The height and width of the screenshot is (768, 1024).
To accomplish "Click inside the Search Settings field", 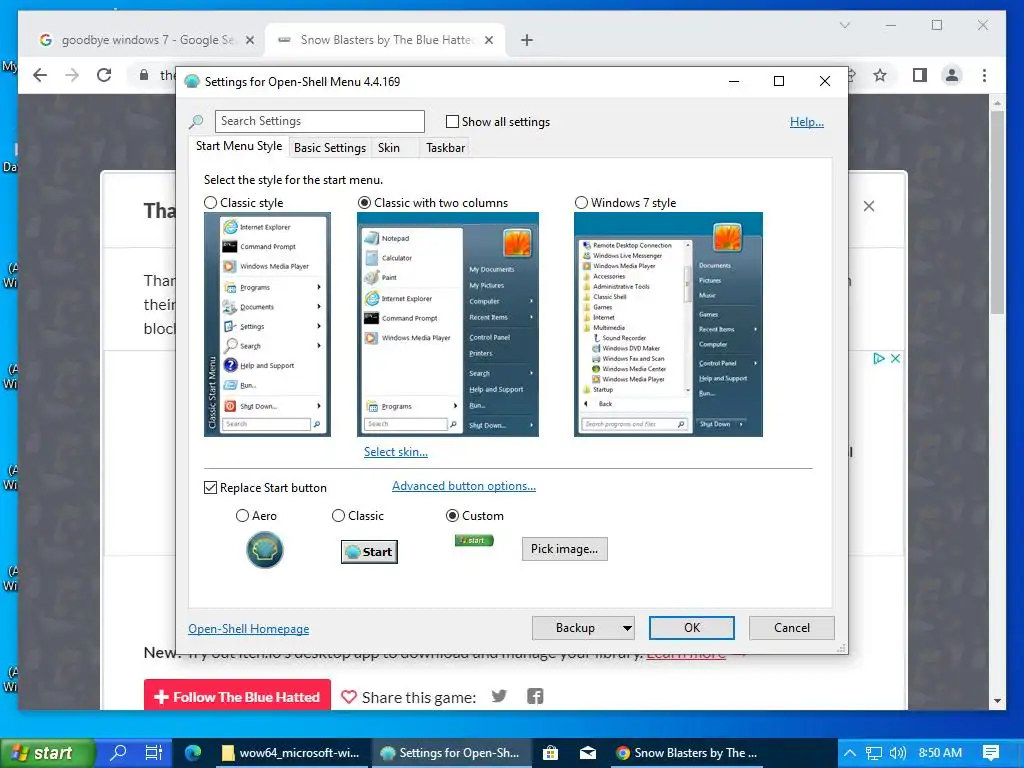I will pos(320,121).
